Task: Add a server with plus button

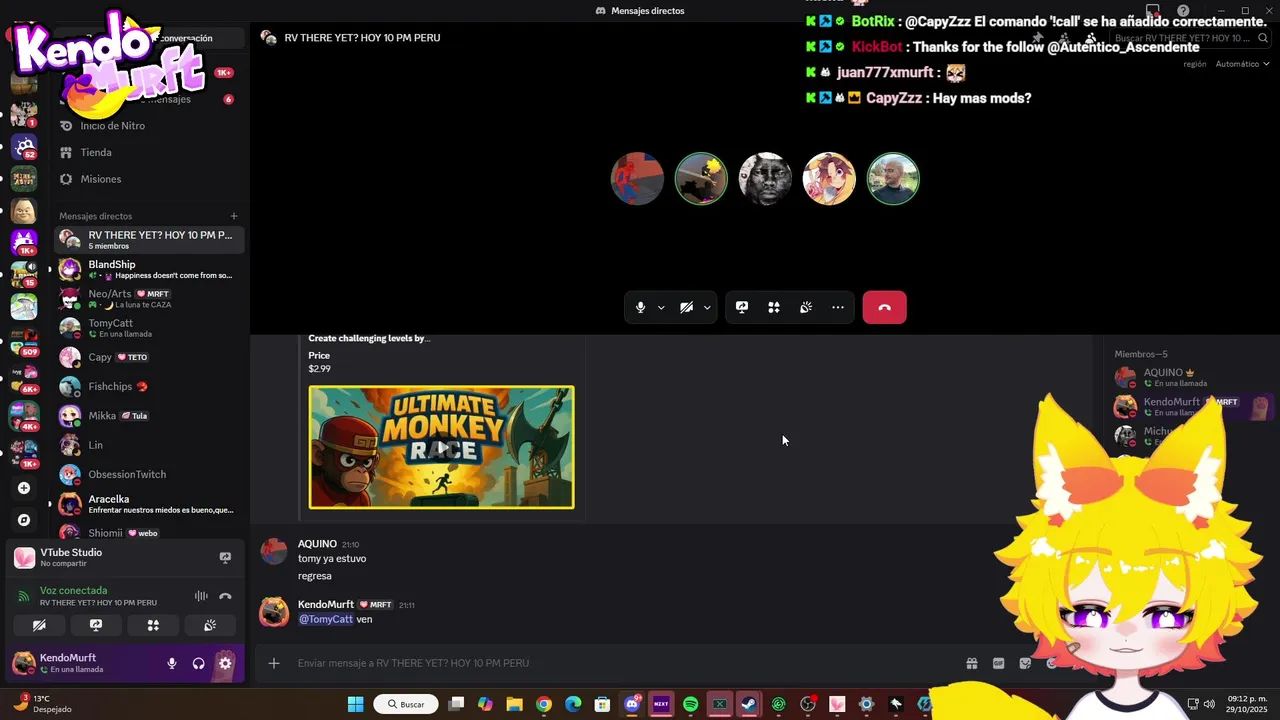Action: (24, 488)
